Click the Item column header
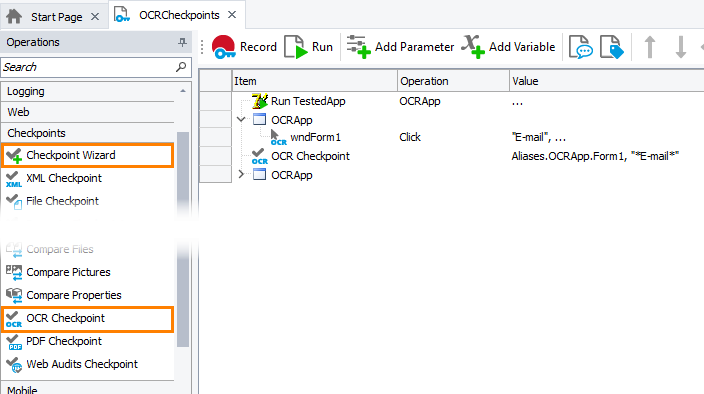This screenshot has height=394, width=704. coord(314,81)
